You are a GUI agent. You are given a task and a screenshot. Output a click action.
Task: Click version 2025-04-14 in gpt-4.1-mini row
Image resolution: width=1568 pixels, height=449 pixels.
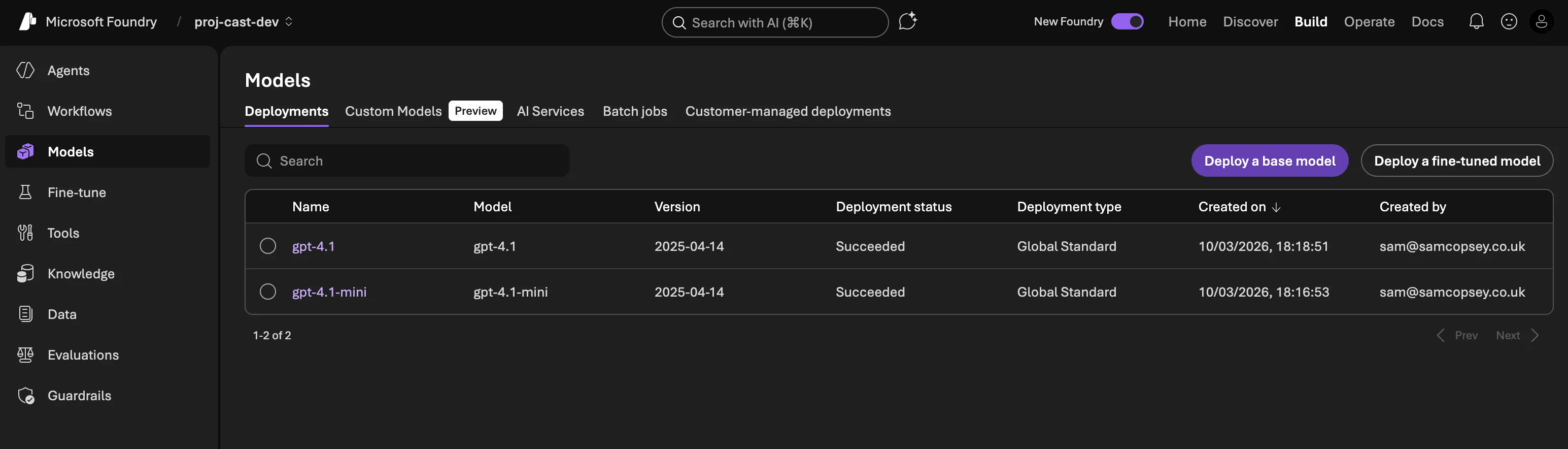pos(689,292)
